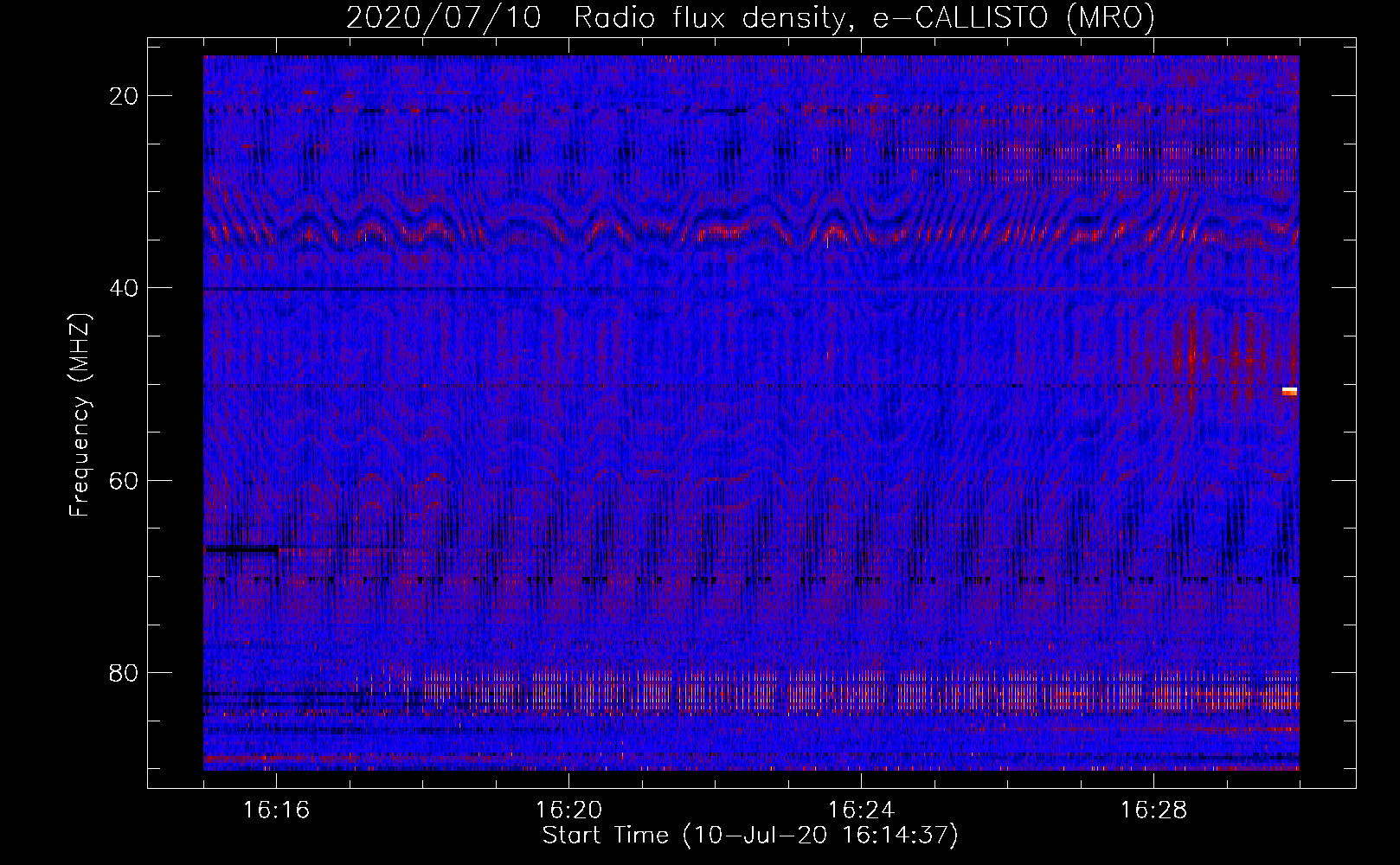This screenshot has width=1400, height=865.
Task: Click the 20 MHz frequency tick label
Action: pos(125,96)
